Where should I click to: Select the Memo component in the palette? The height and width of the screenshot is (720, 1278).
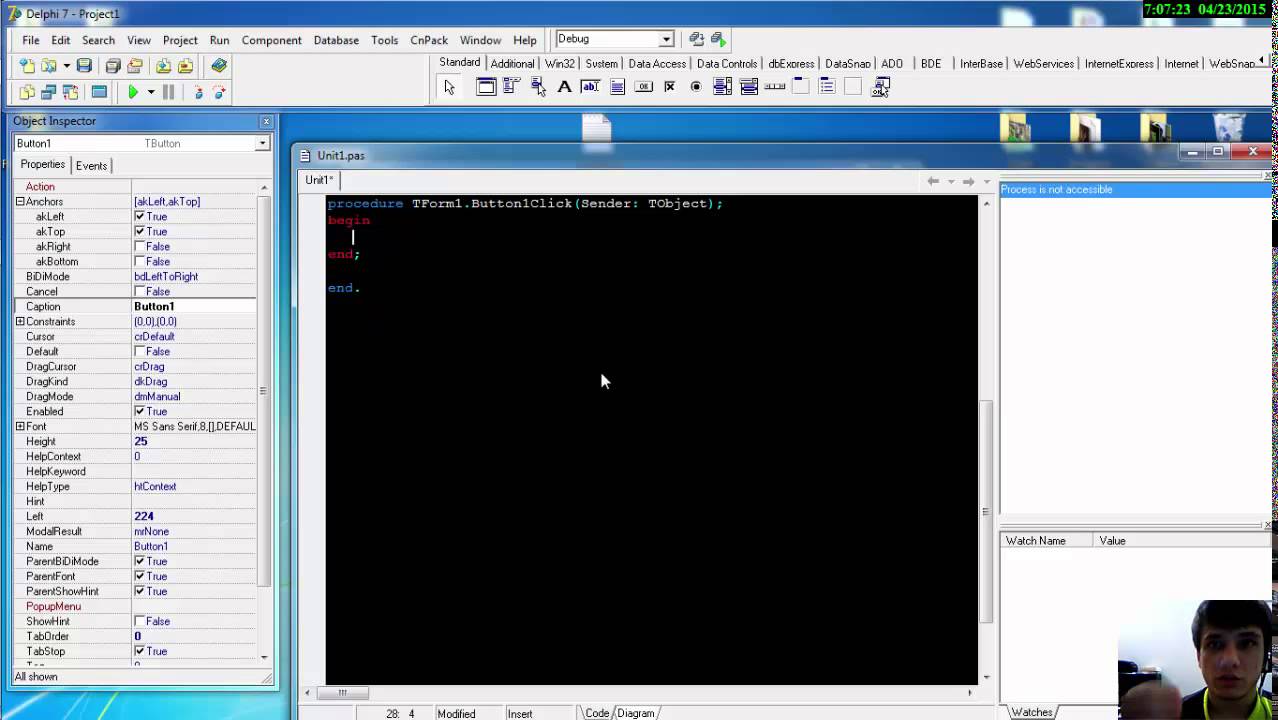617,87
